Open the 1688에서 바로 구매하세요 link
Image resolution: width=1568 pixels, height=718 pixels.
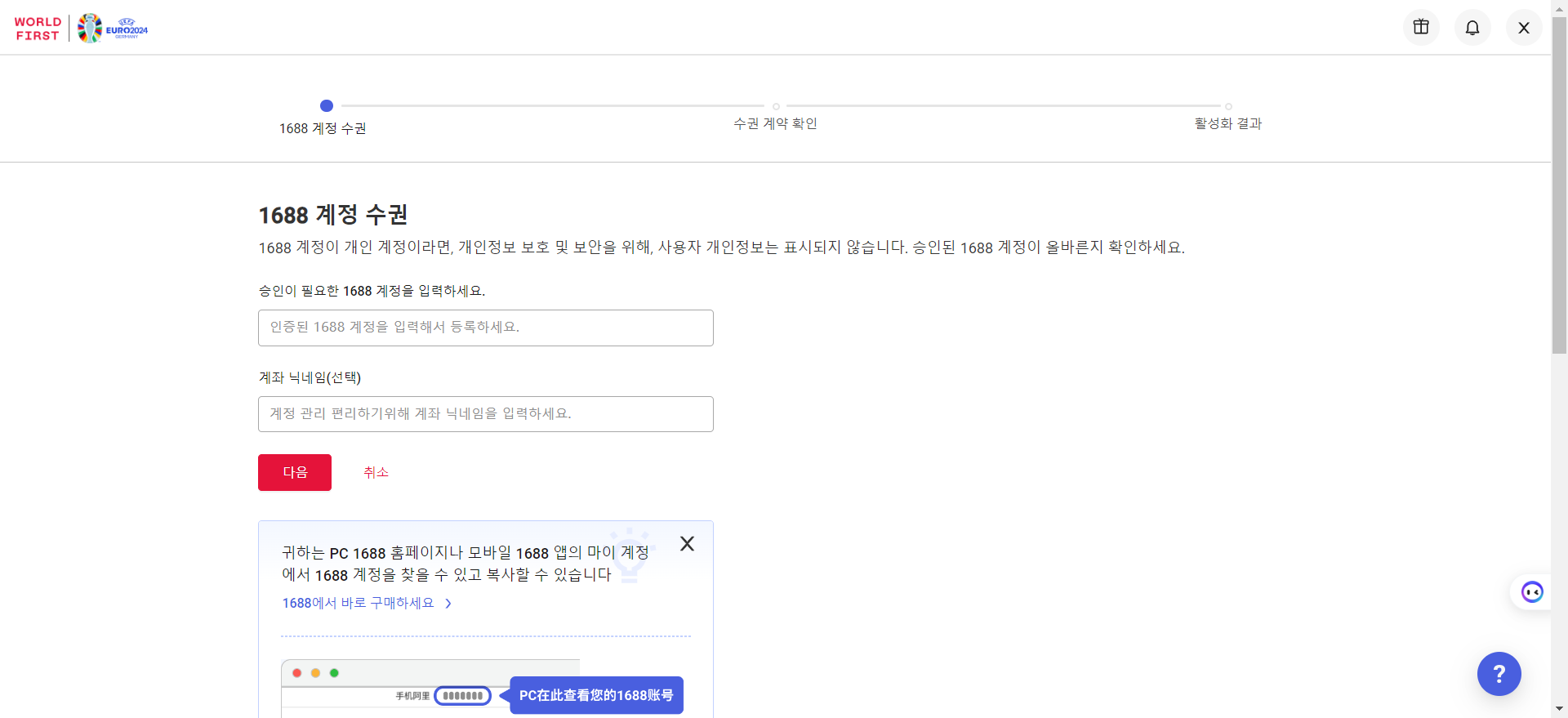(358, 603)
